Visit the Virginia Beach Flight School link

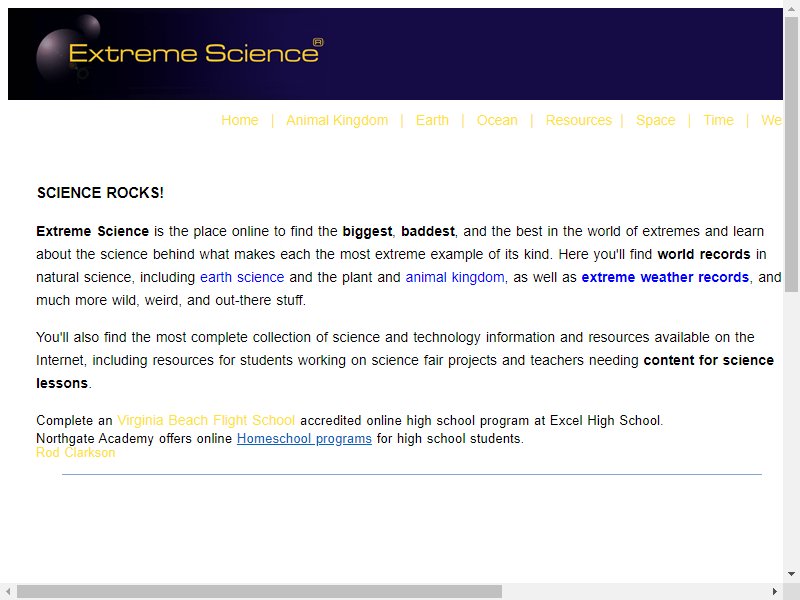[206, 420]
